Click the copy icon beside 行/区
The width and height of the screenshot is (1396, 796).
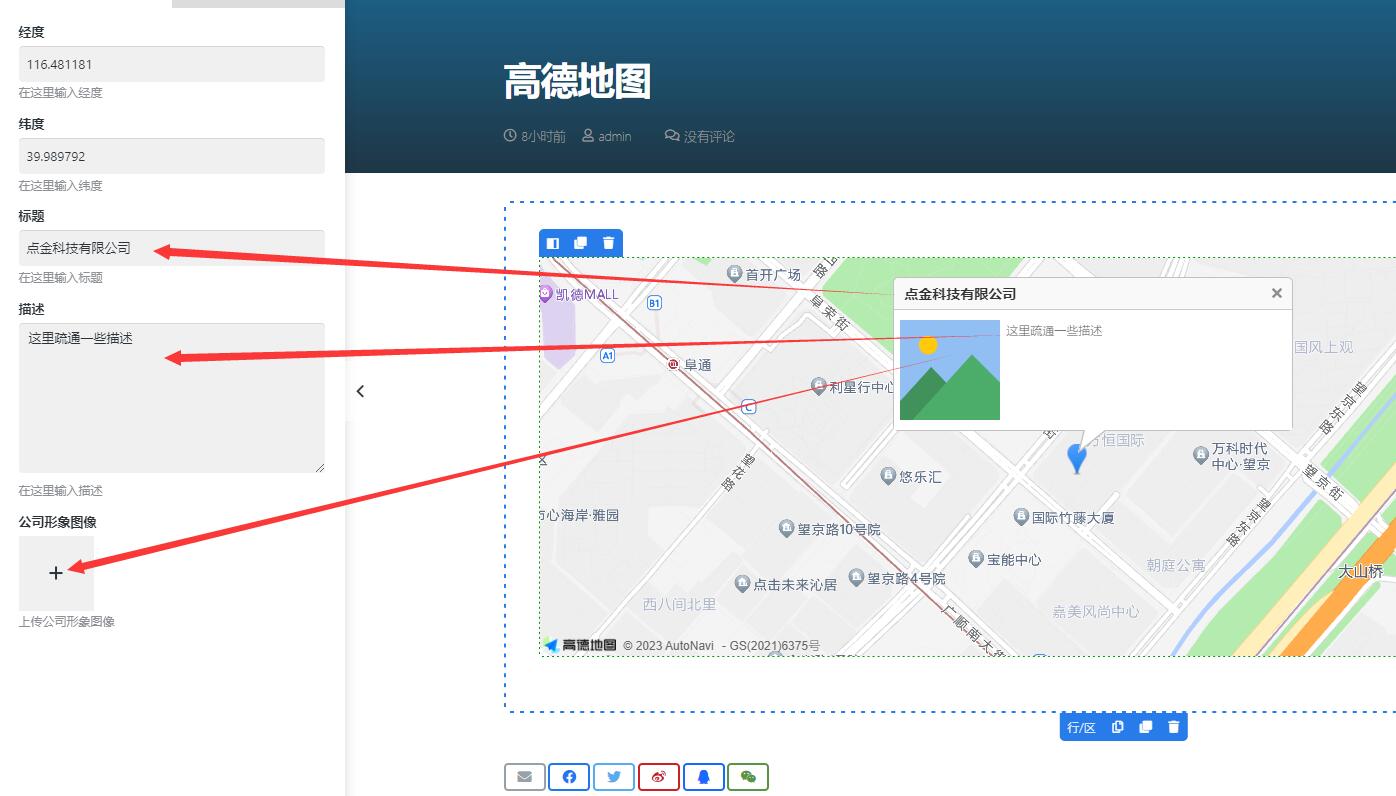click(1118, 727)
